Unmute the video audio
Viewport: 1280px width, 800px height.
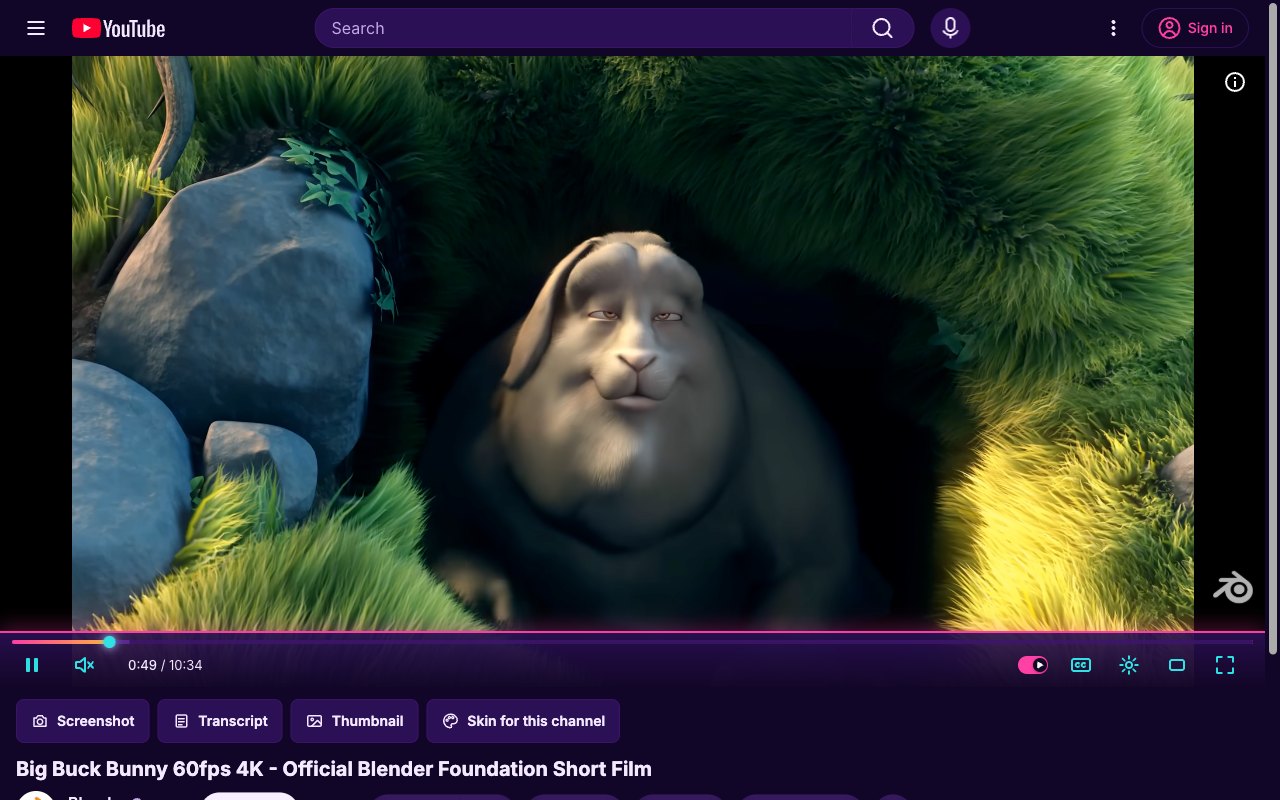(x=84, y=665)
